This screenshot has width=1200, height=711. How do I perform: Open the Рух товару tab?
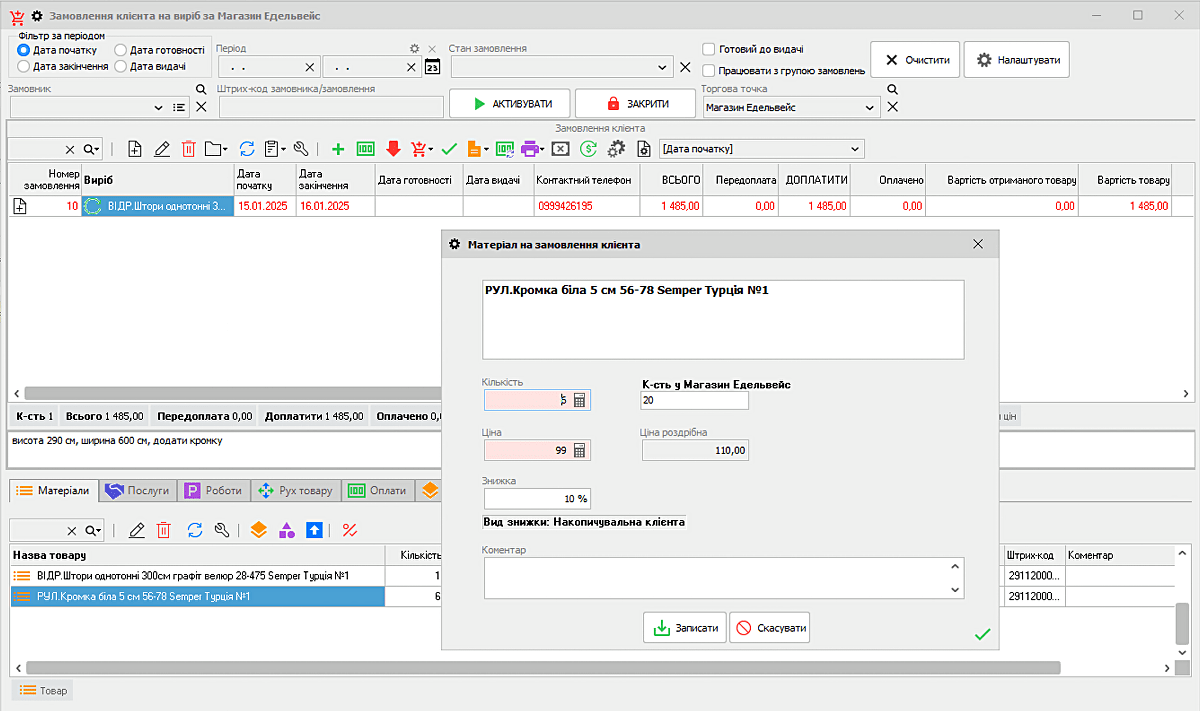[295, 490]
